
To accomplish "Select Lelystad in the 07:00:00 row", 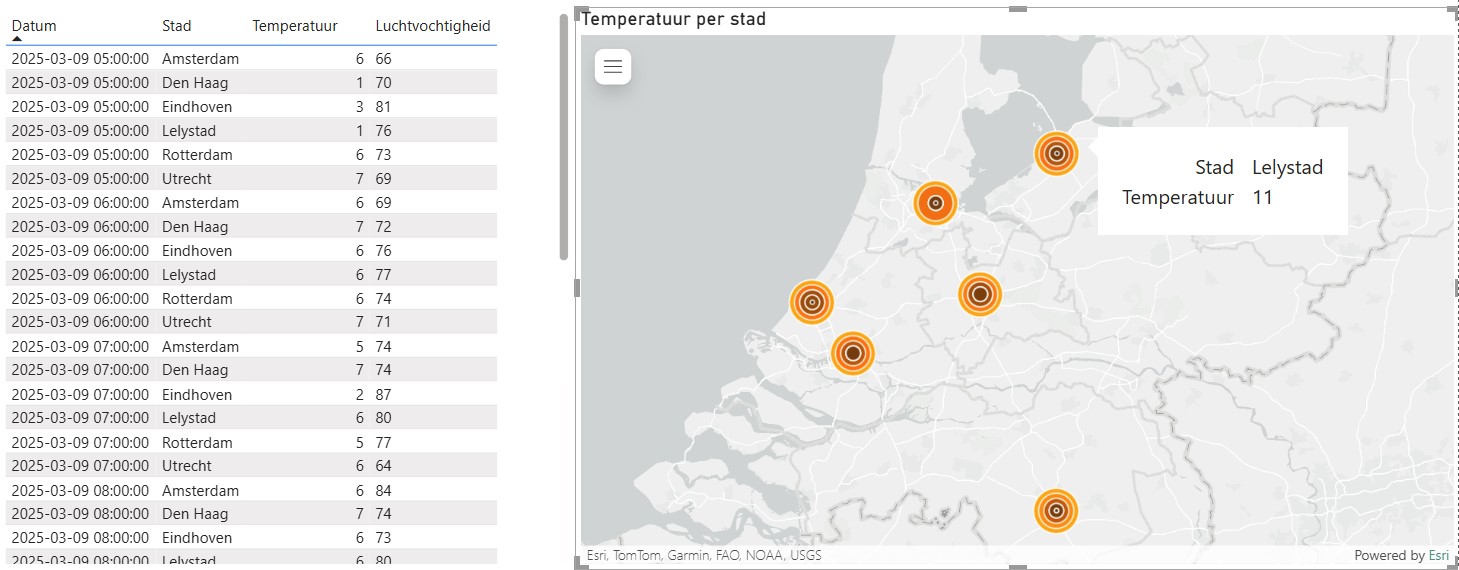I will 189,418.
